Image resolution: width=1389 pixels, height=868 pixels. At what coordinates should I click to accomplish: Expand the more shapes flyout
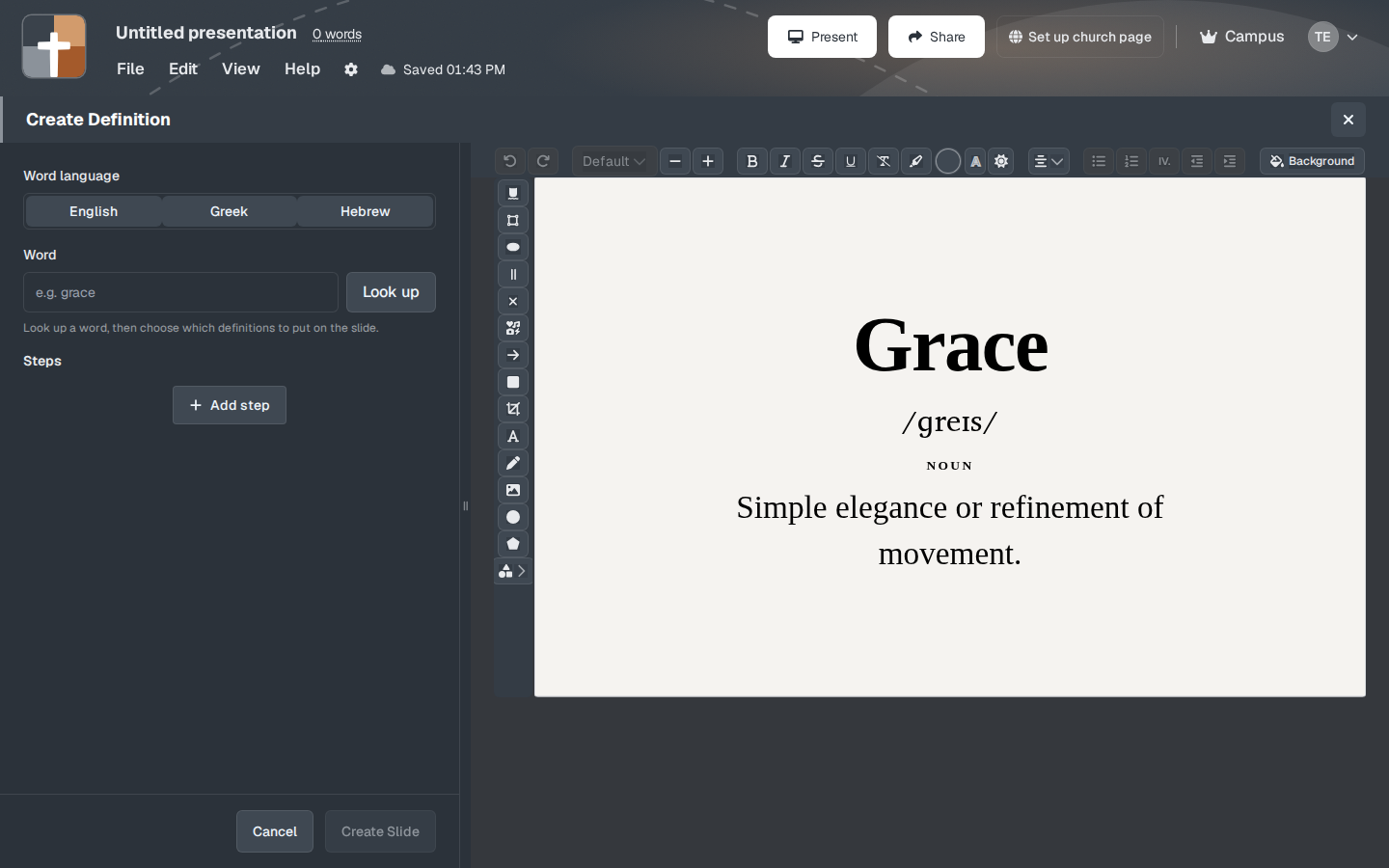click(x=513, y=571)
